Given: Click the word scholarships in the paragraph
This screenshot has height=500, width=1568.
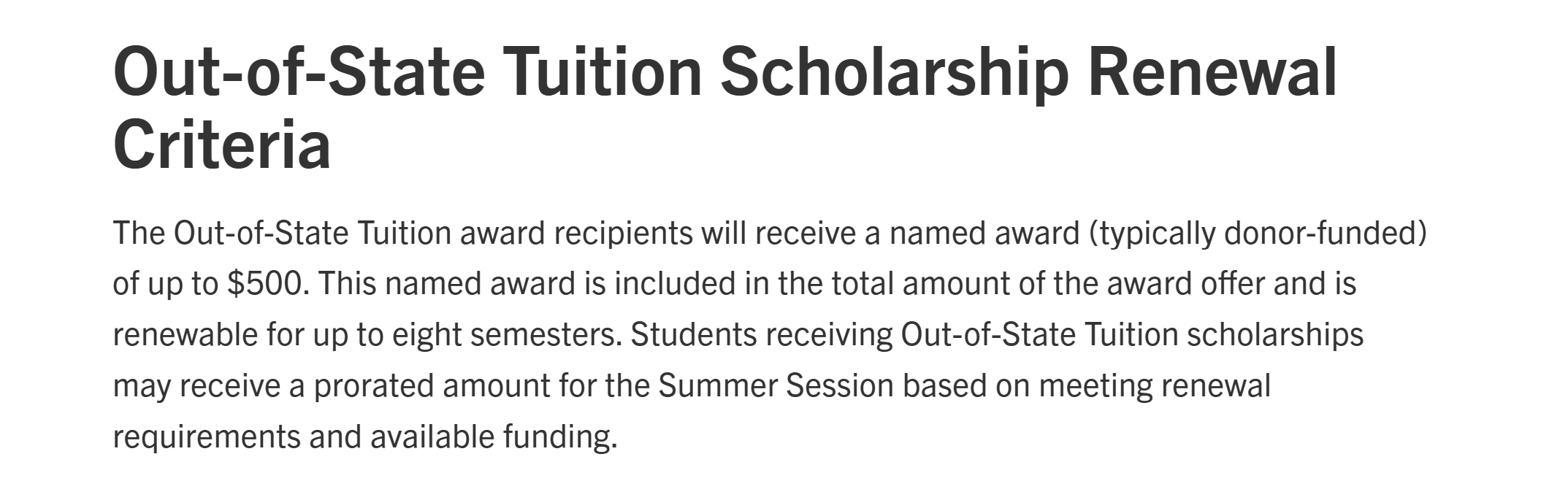Looking at the screenshot, I should [1274, 335].
